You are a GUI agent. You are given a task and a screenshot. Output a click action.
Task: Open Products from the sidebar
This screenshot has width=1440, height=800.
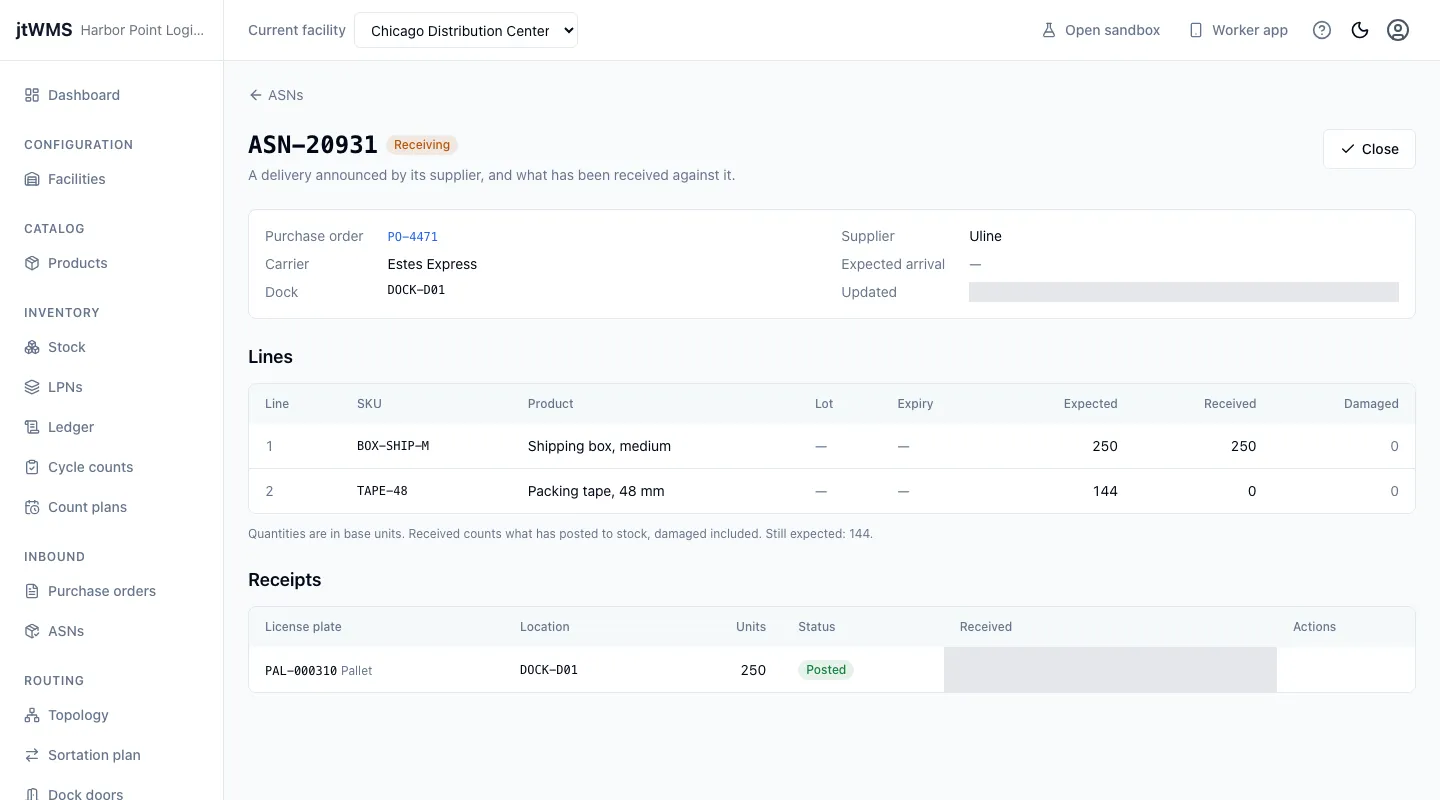111,263
